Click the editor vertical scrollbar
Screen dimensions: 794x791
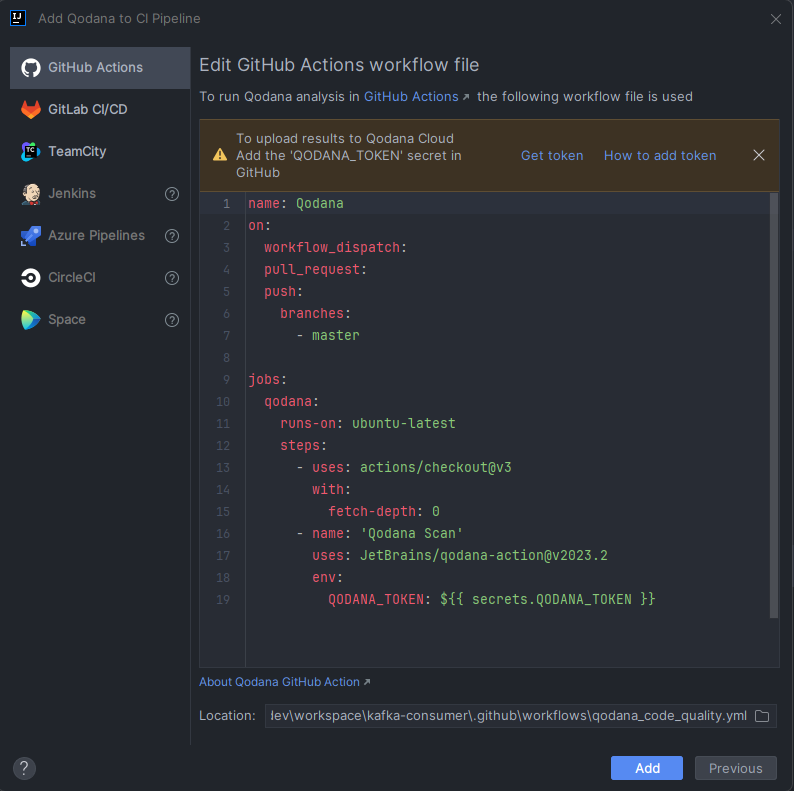tap(773, 405)
